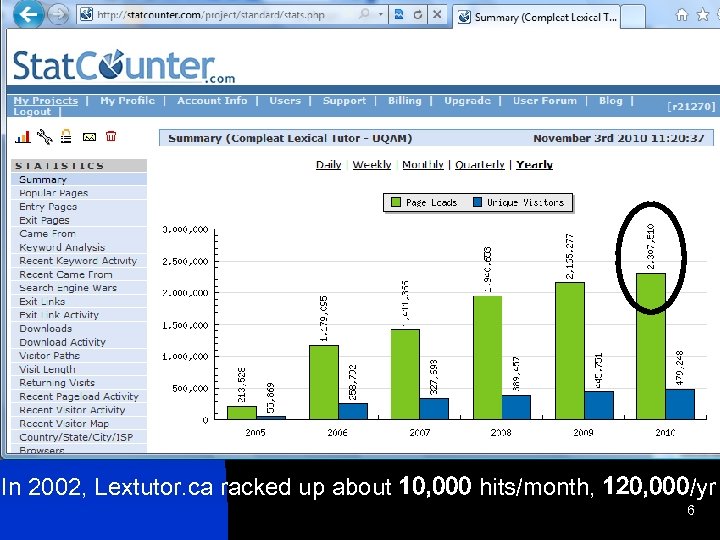
Task: Open Download Activity in sidebar
Action: 79,342
